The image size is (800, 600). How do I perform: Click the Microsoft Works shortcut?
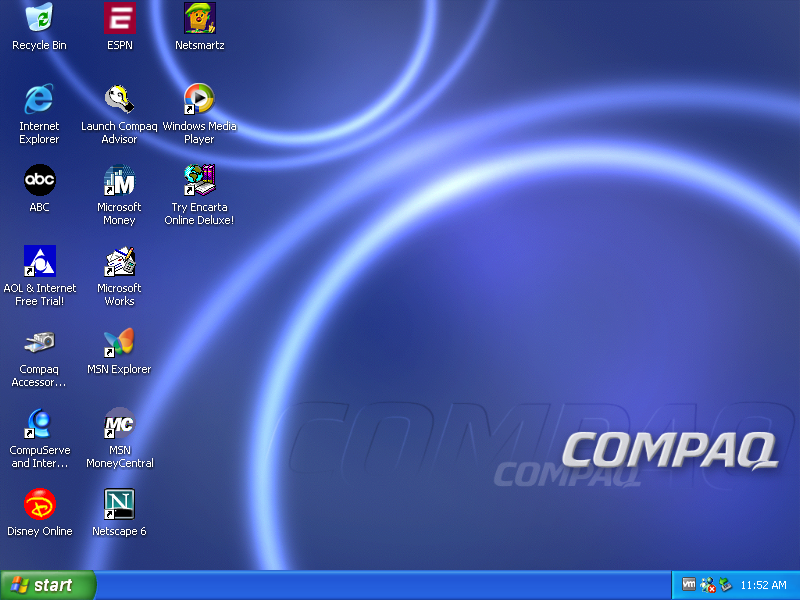point(119,261)
